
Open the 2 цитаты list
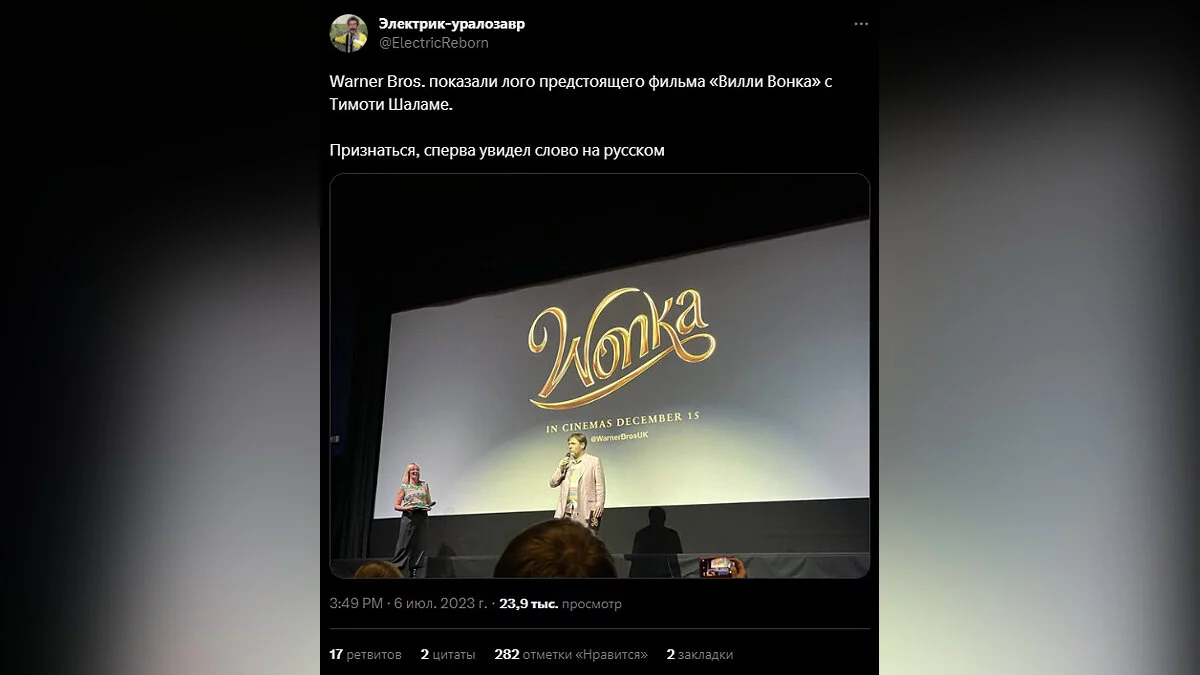pos(448,654)
